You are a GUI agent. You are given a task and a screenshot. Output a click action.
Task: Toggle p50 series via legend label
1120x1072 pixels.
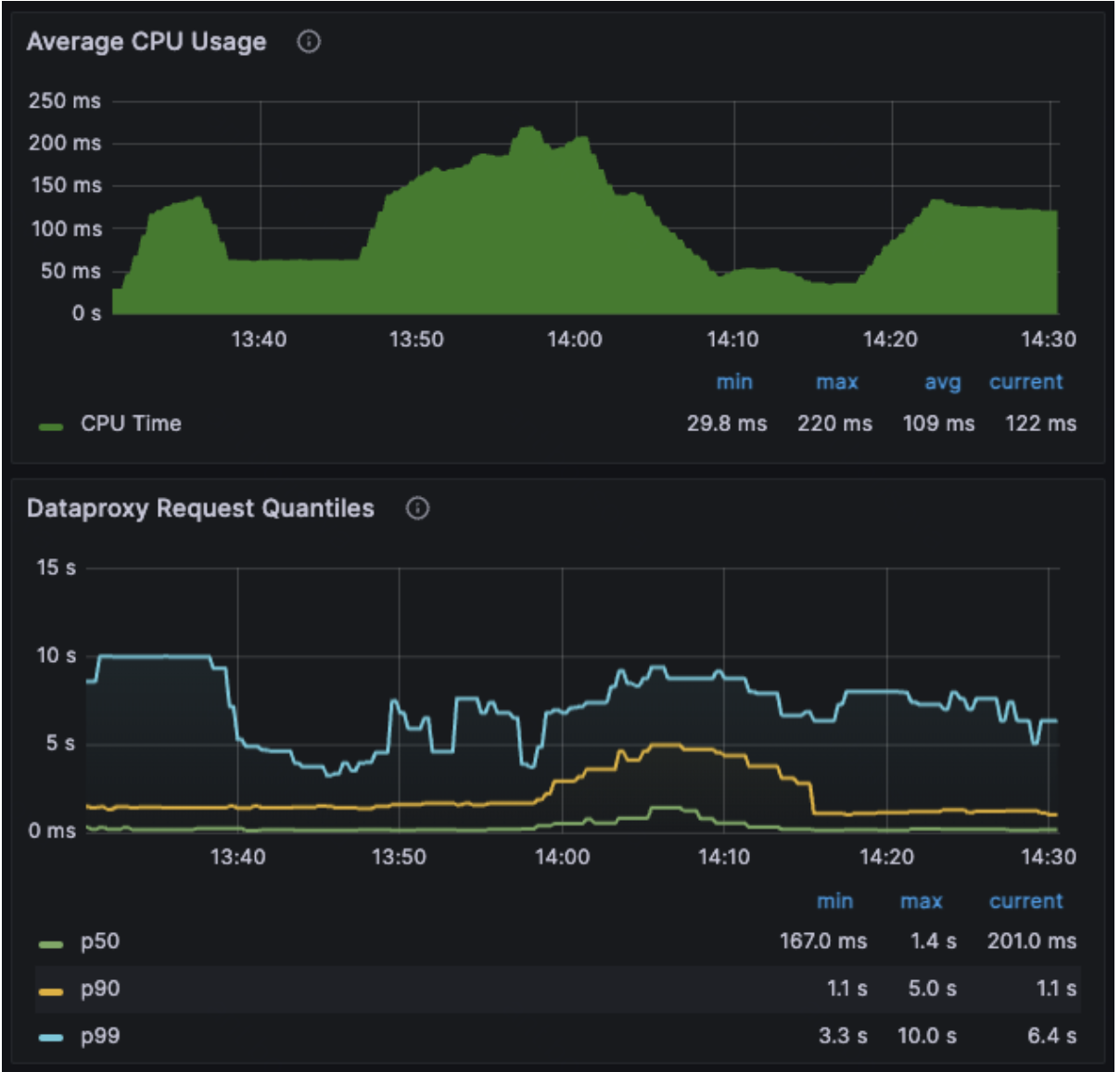100,941
